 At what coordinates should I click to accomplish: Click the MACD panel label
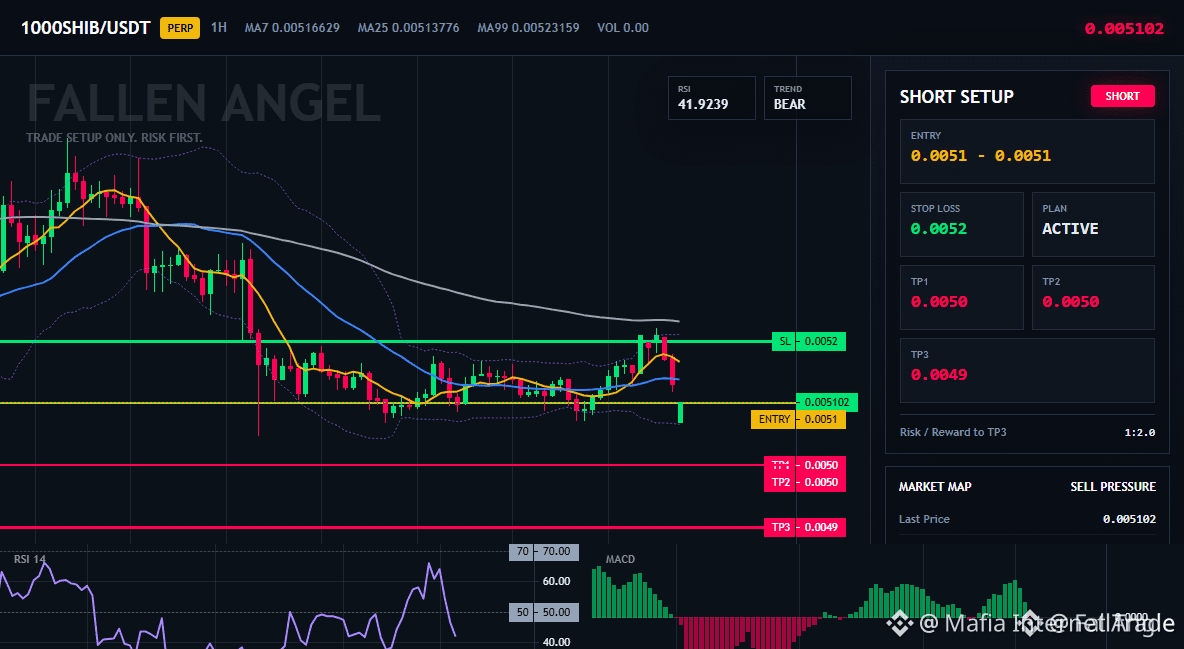click(x=620, y=559)
